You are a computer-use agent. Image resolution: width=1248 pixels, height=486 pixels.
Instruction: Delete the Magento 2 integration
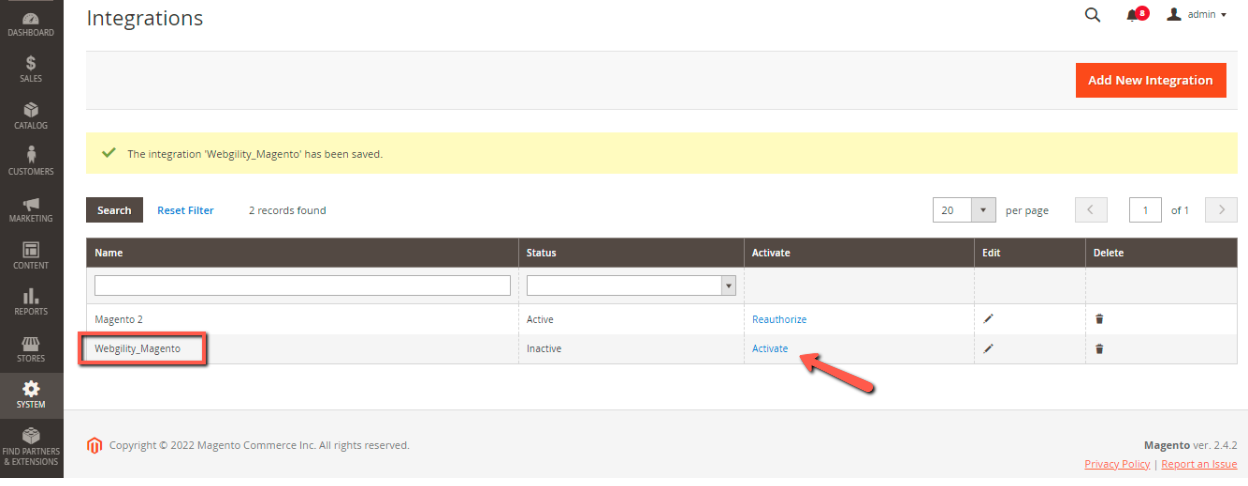(x=1099, y=319)
